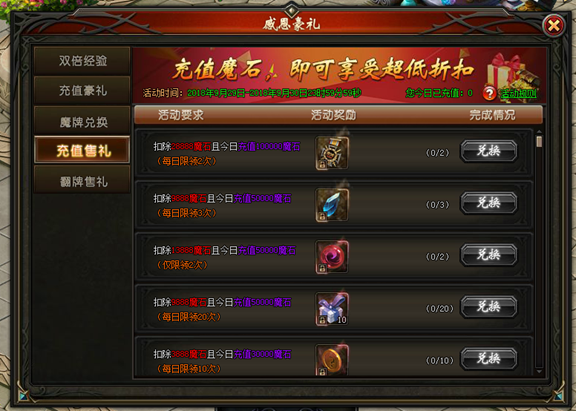Click the gold coin reward icon
Screen dimensions: 576x411
pos(332,360)
